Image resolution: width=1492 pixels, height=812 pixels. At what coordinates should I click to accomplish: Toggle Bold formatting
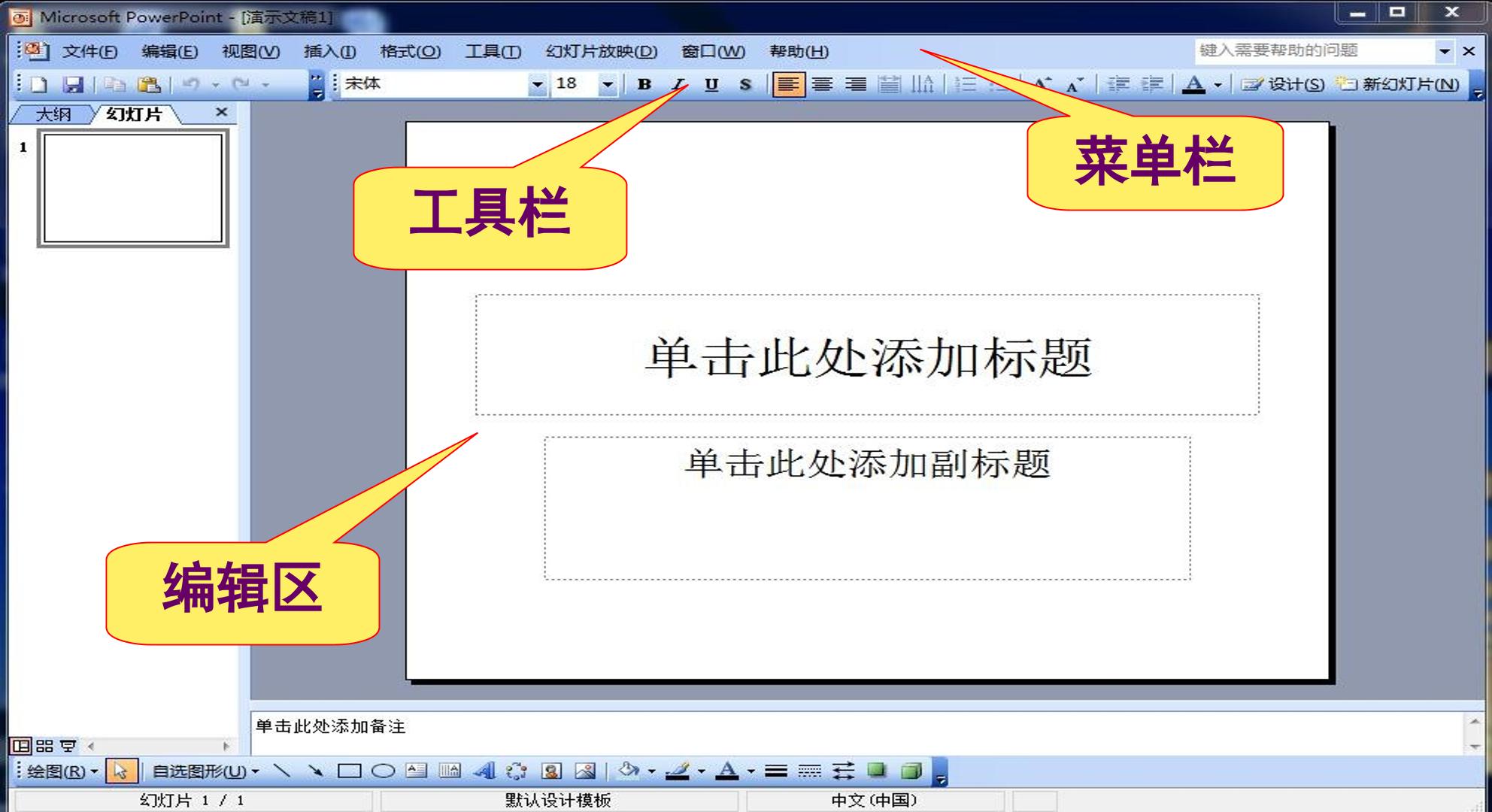pos(644,84)
